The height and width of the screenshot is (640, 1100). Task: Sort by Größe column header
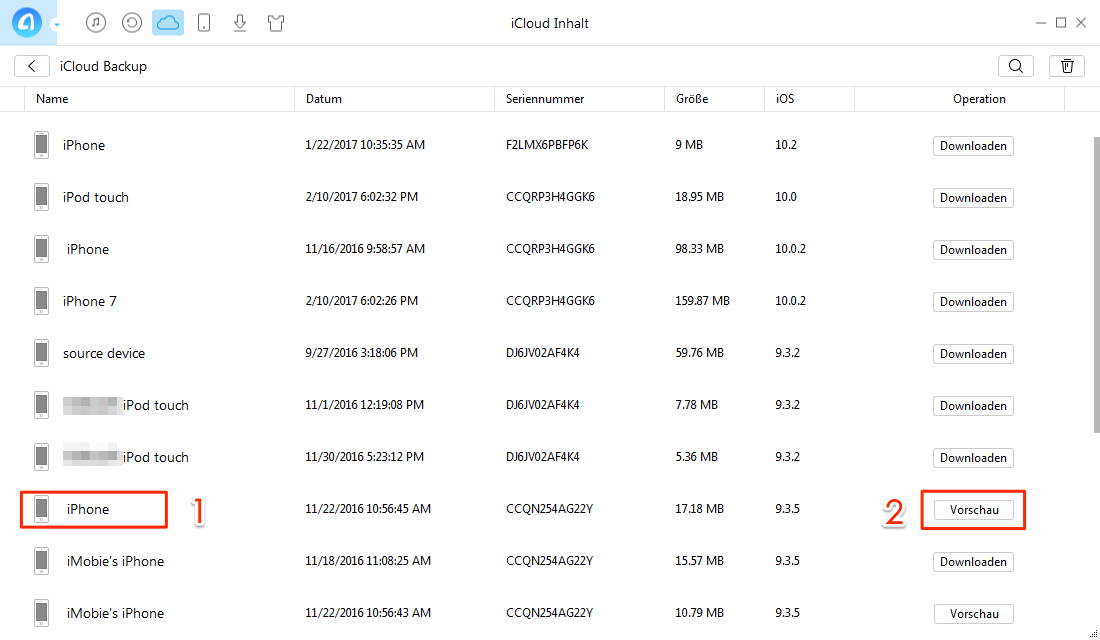coord(692,99)
